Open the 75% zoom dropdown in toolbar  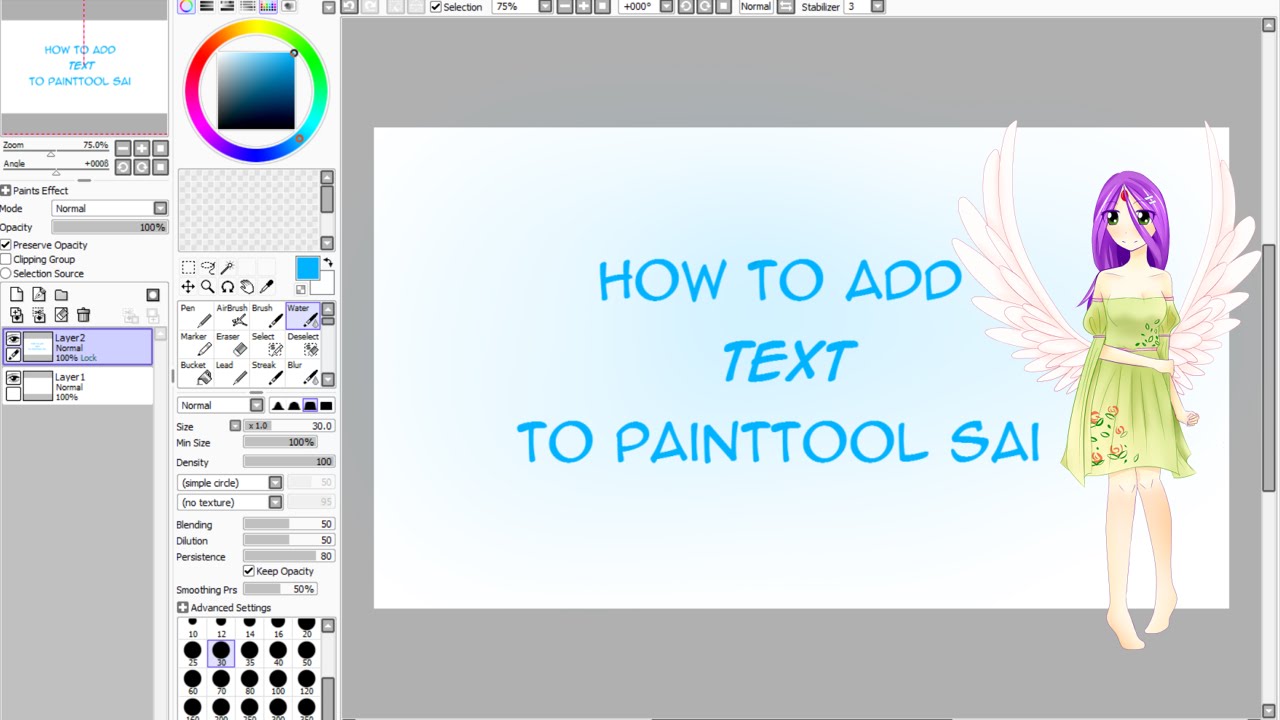pyautogui.click(x=545, y=6)
